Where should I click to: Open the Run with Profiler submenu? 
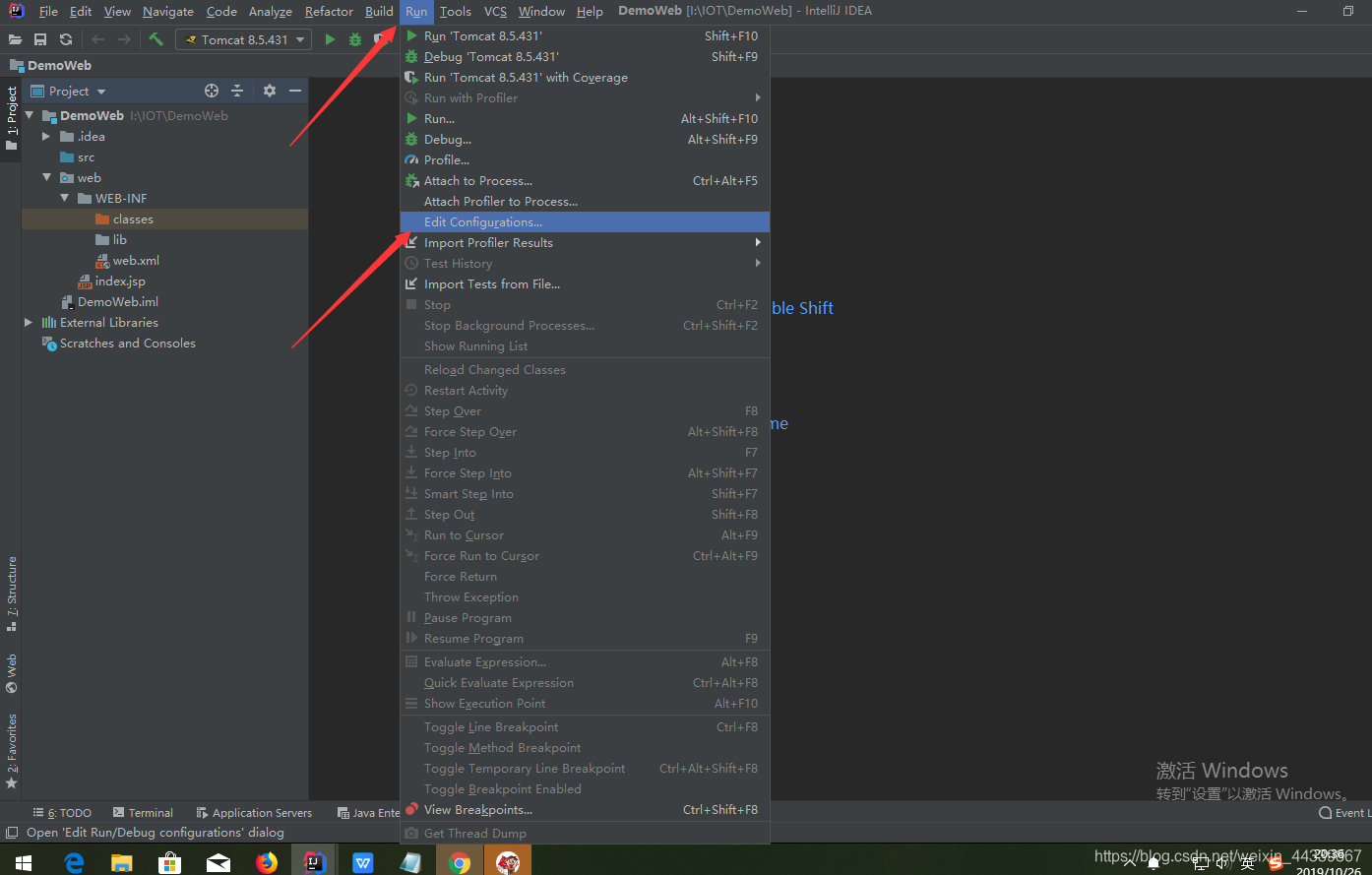click(585, 97)
